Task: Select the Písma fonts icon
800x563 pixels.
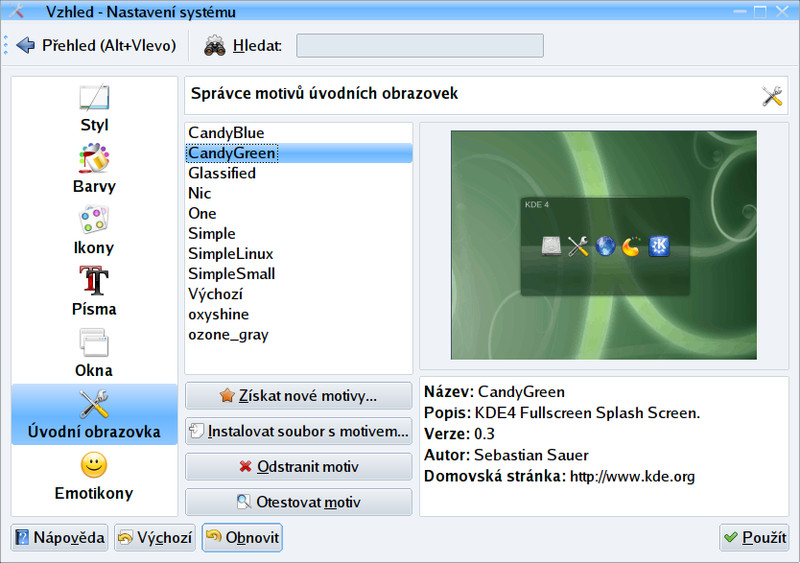Action: pos(94,282)
